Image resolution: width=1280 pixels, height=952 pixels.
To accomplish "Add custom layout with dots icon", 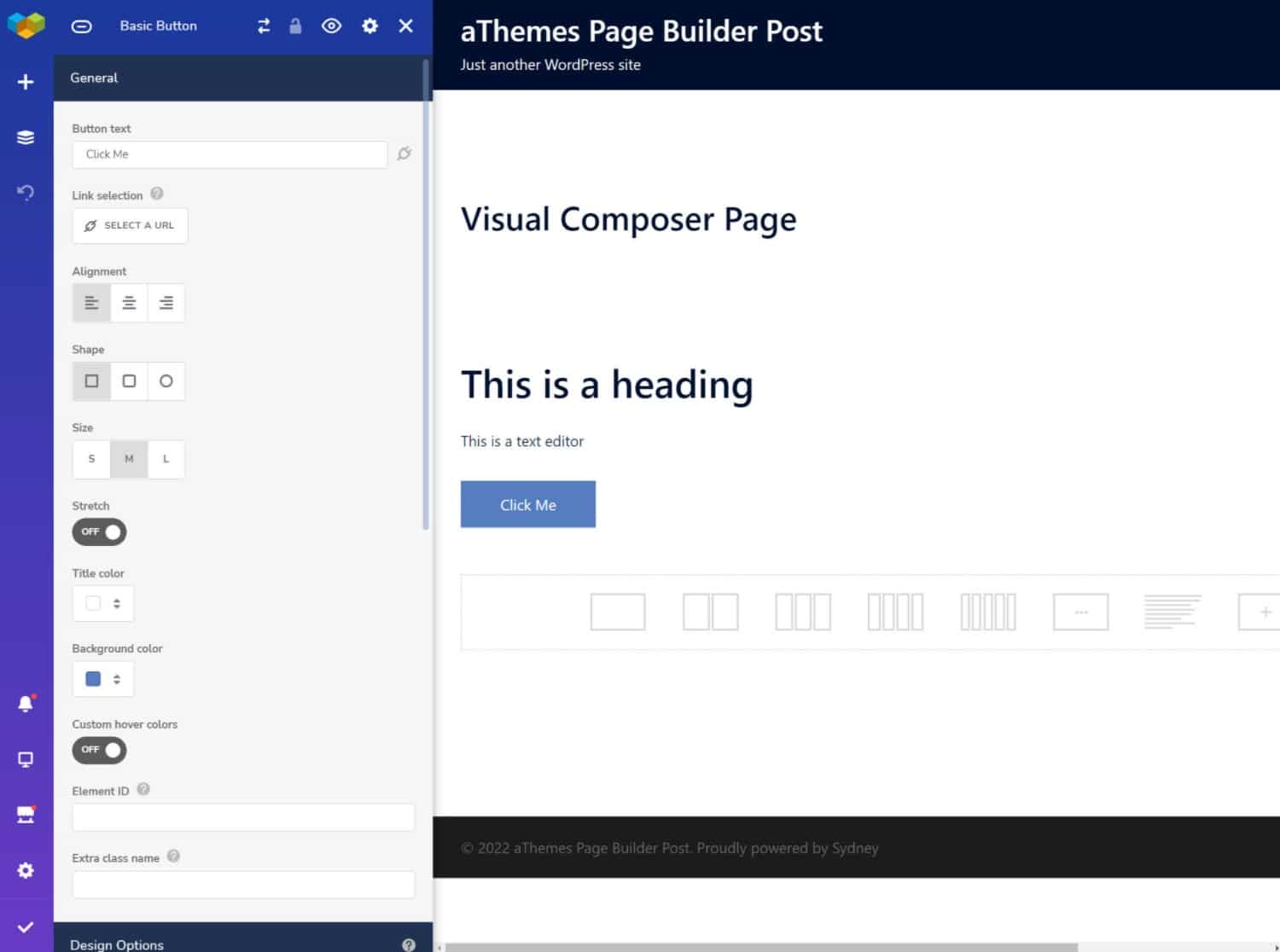I will click(1081, 612).
